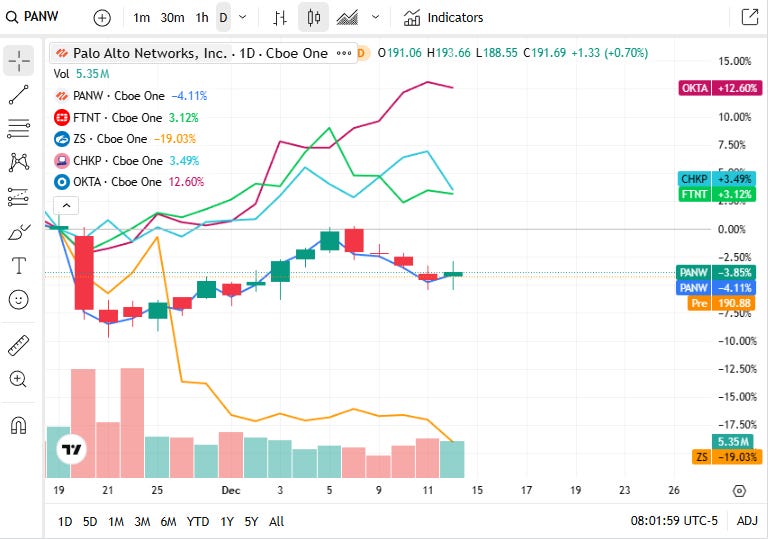
Task: Add a comparison symbol with plus icon
Action: point(102,18)
